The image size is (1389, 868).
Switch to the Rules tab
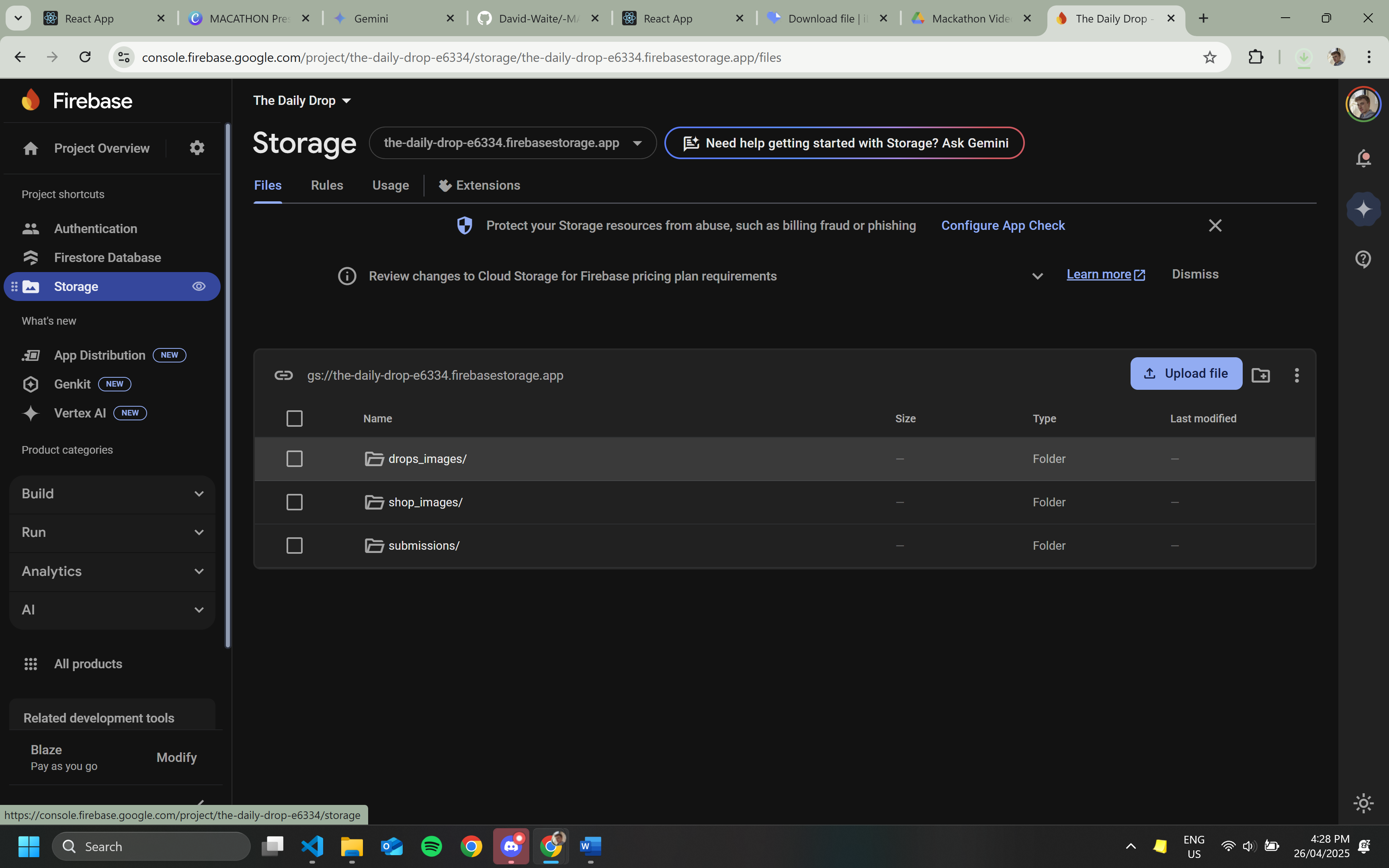click(x=327, y=185)
